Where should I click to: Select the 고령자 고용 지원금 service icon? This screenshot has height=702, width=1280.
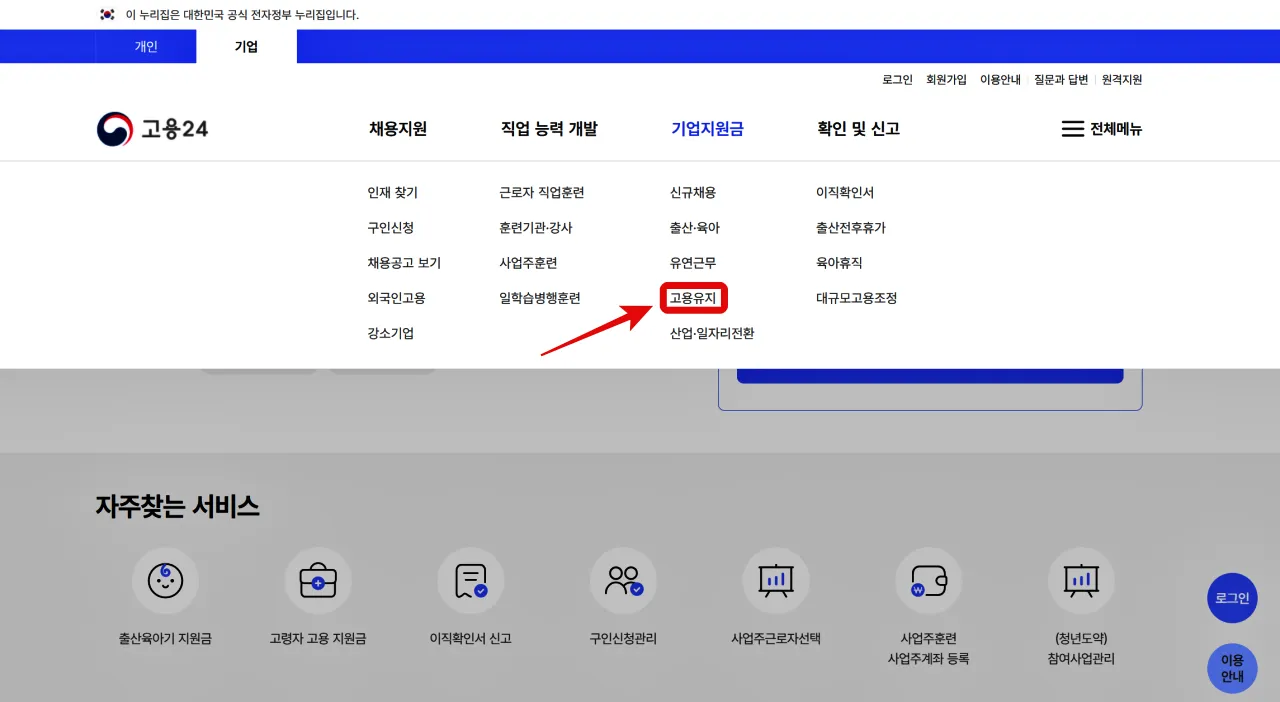click(318, 580)
